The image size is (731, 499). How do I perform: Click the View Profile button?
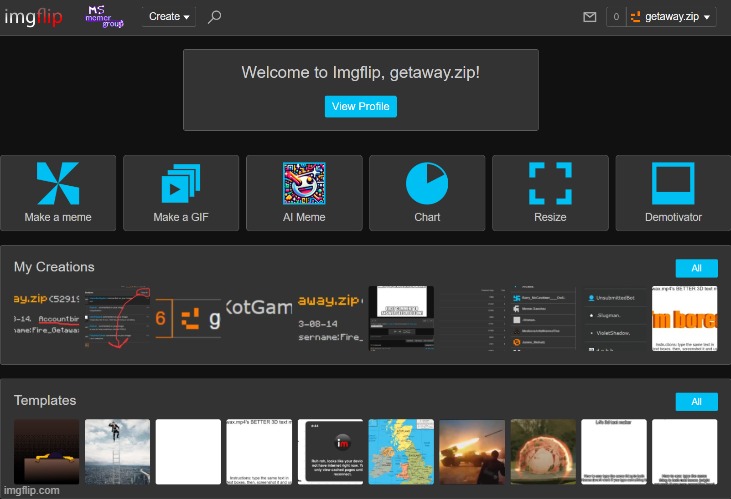(360, 106)
